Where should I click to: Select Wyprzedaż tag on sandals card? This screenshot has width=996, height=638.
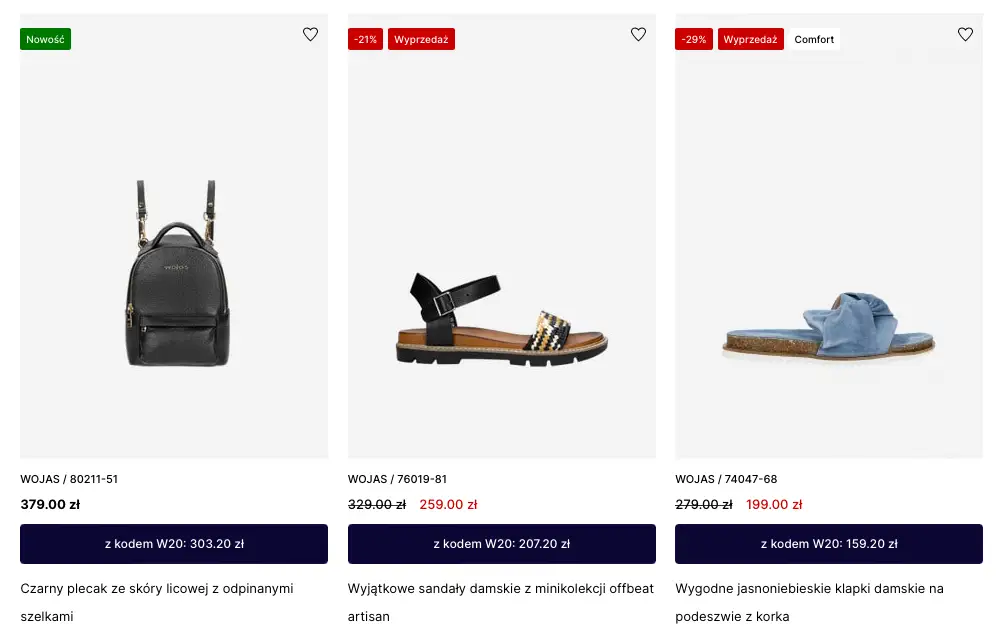[421, 39]
